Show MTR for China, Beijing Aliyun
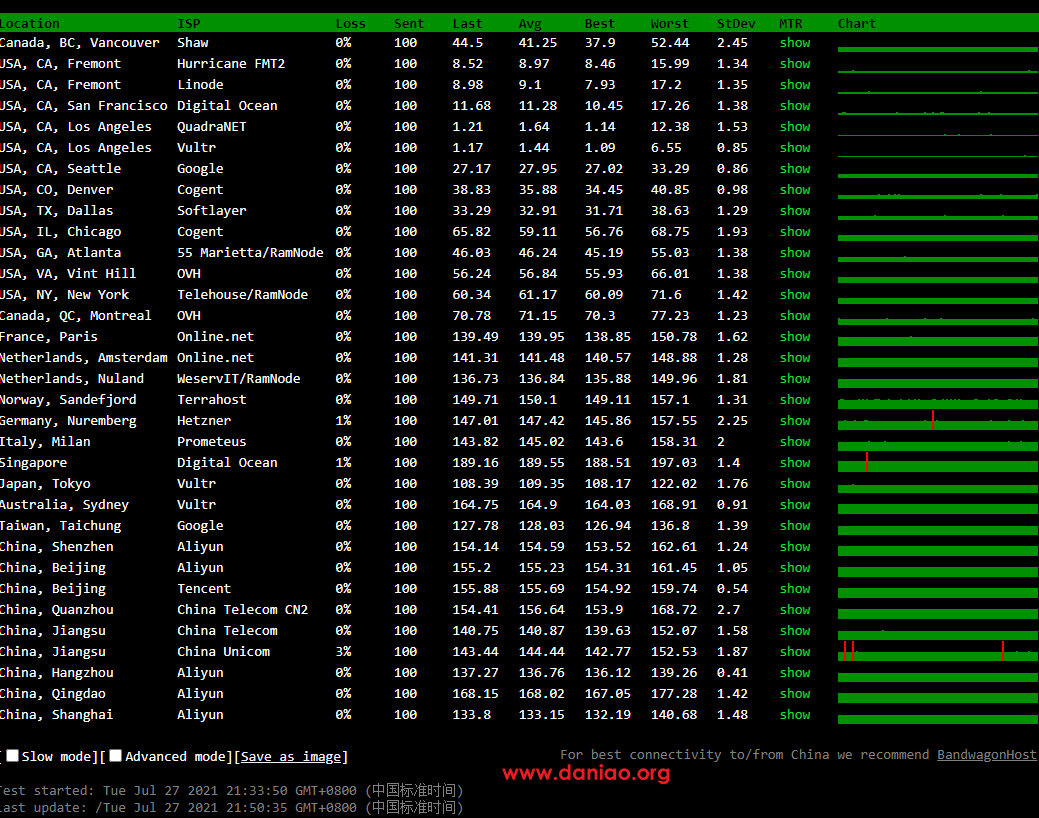The width and height of the screenshot is (1039, 818). pos(794,567)
